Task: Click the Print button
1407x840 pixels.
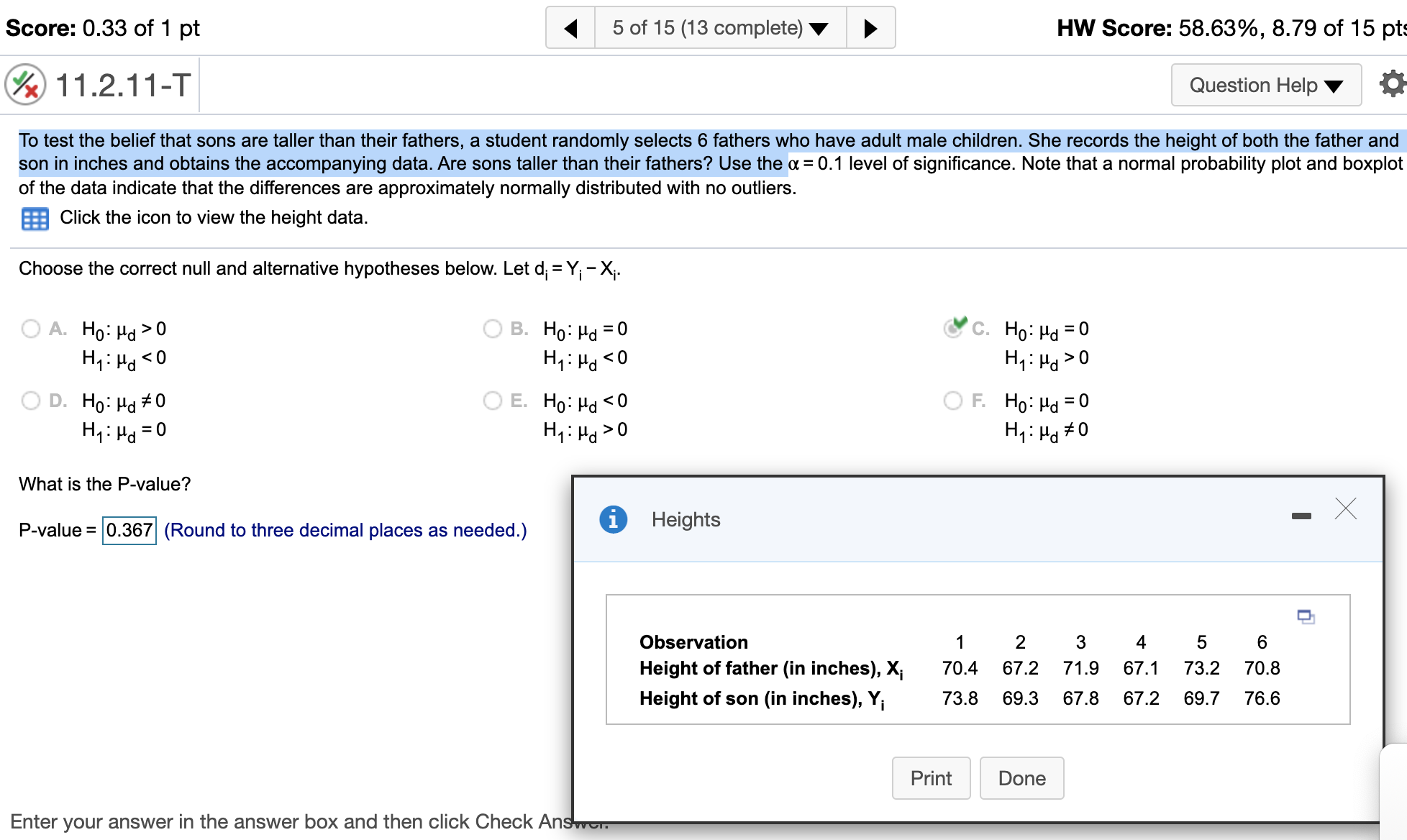Action: point(931,777)
